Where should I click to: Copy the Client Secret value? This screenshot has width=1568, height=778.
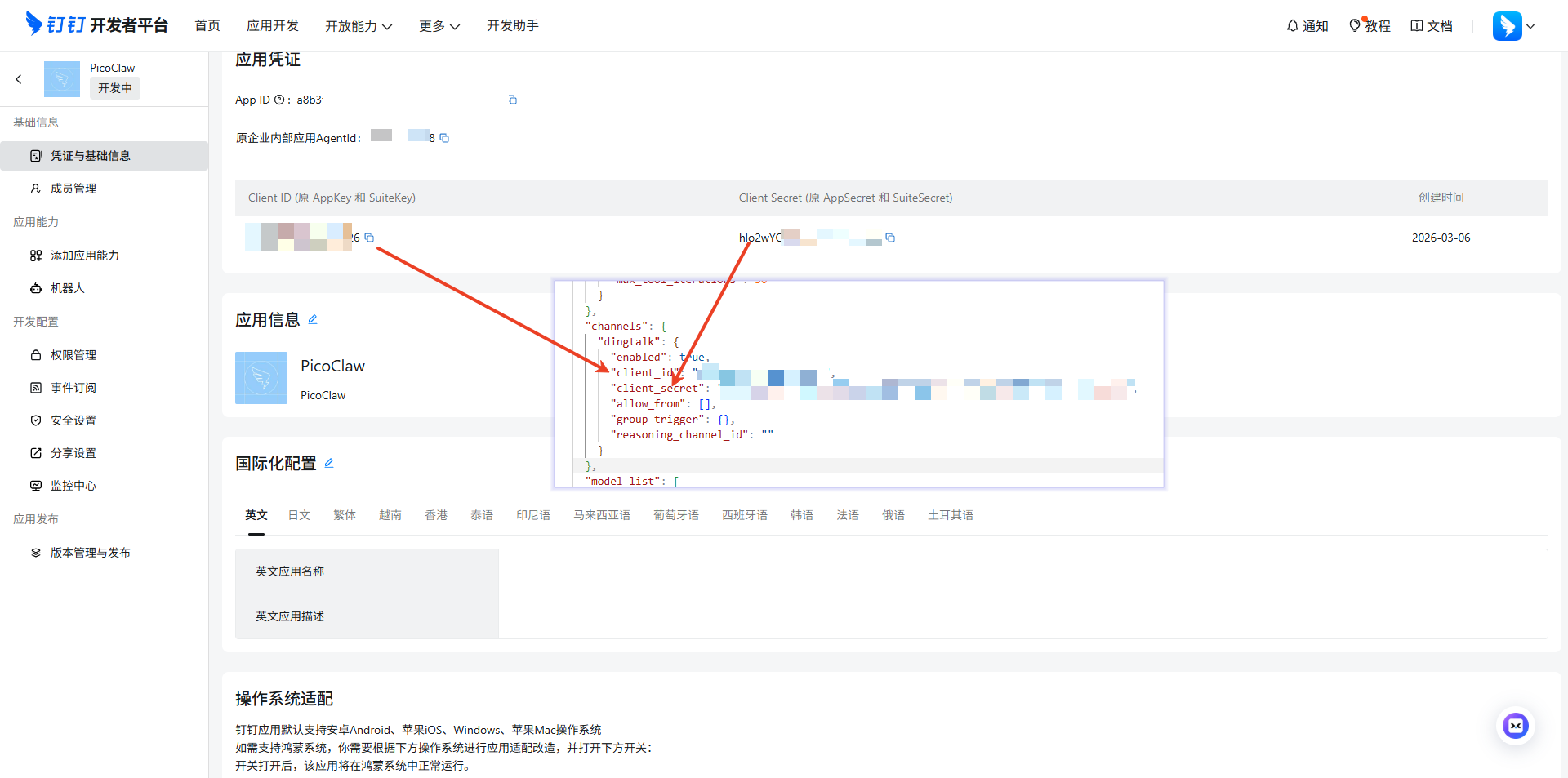[x=890, y=238]
